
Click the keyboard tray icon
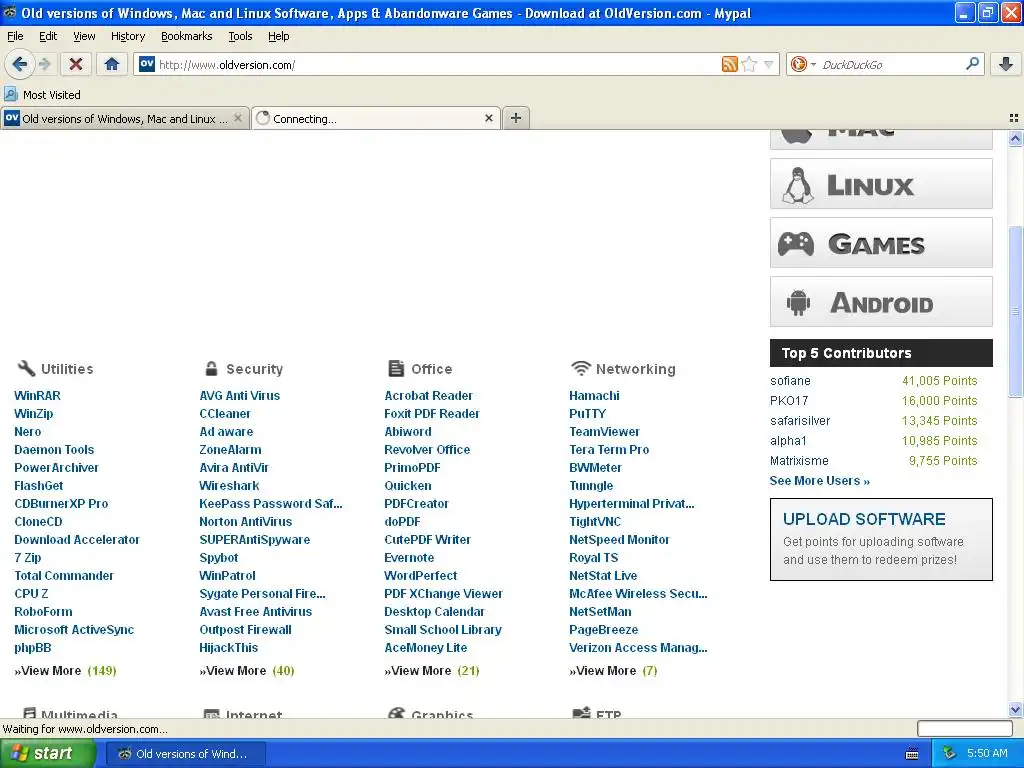pyautogui.click(x=912, y=754)
